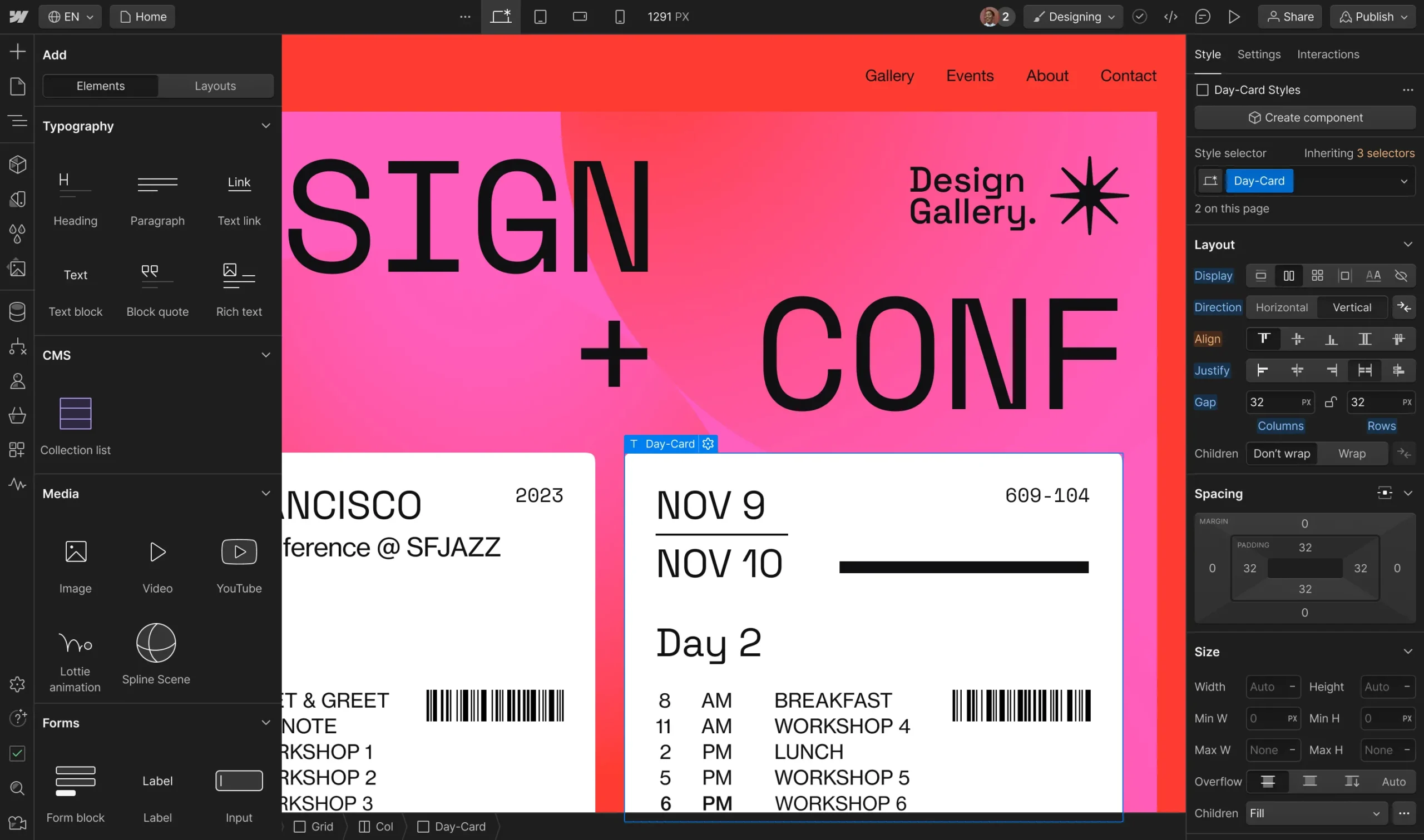
Task: Switch to the Layouts tab in Add panel
Action: (x=215, y=85)
